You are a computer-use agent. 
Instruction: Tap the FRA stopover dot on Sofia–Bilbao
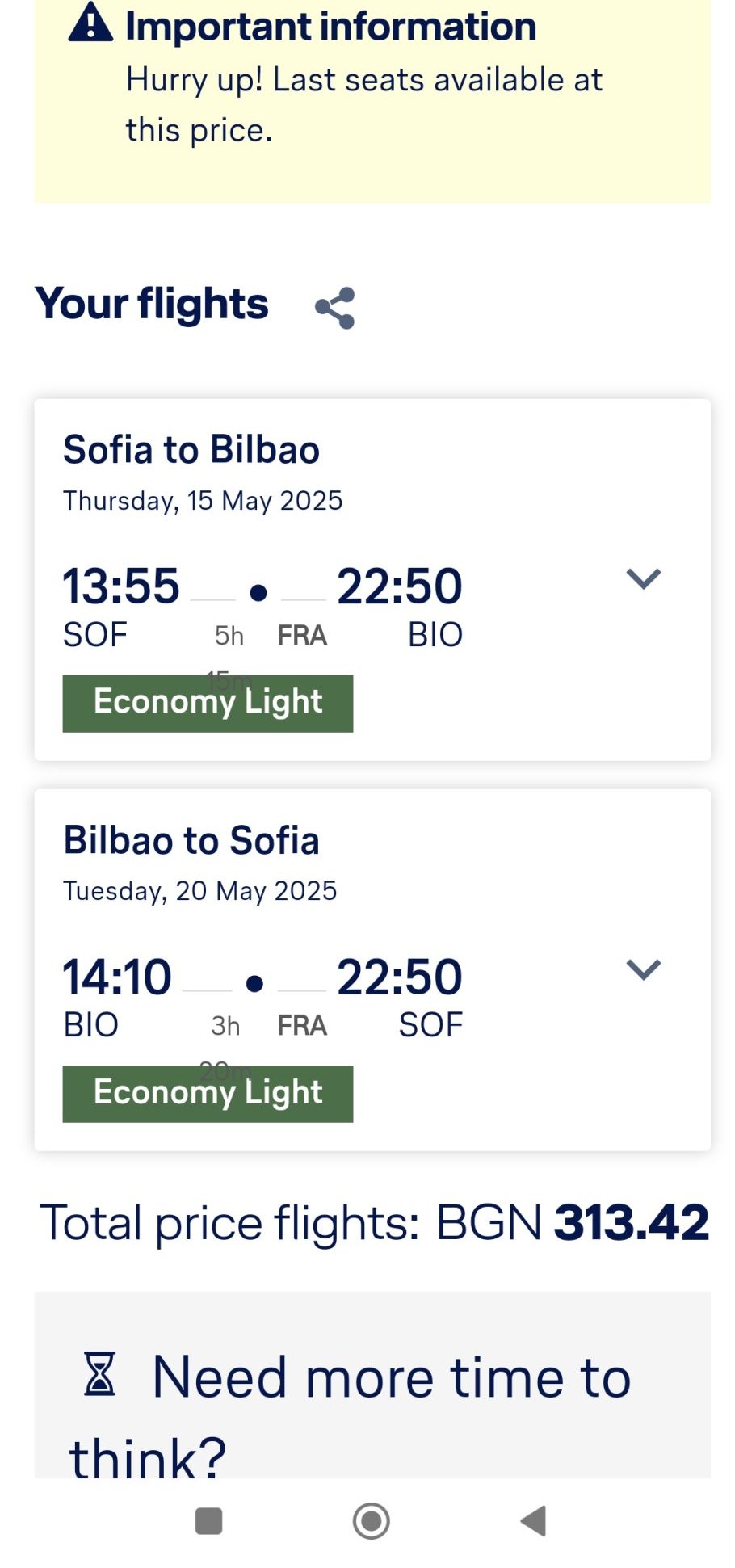point(258,594)
